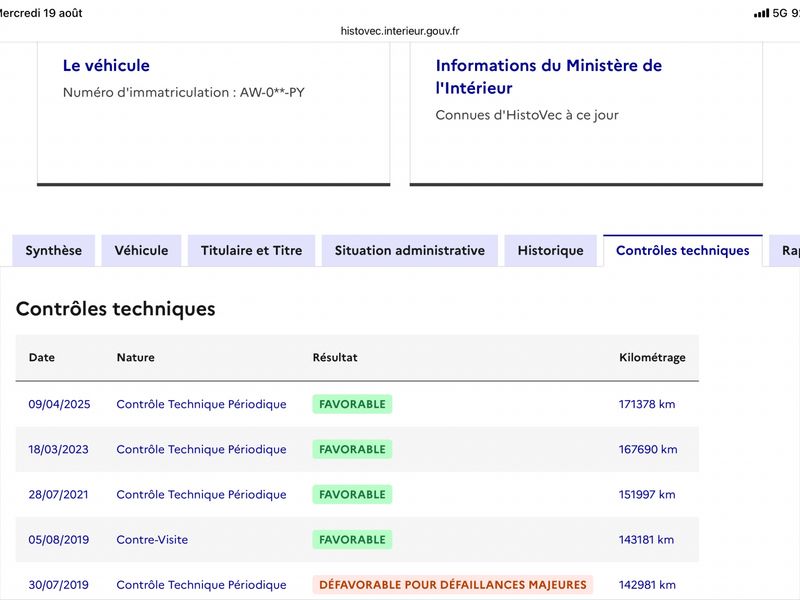Screen dimensions: 800x600
Task: Click the Date column header
Action: point(42,357)
